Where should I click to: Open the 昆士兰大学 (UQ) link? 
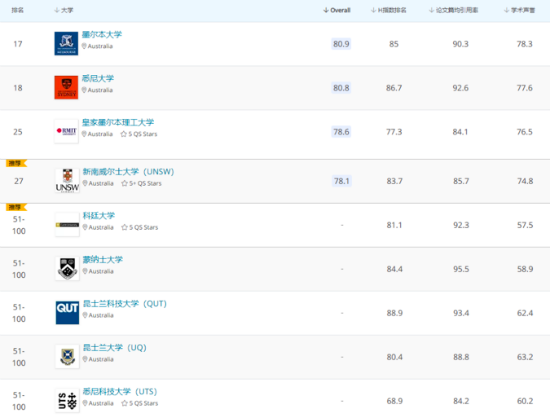point(115,348)
